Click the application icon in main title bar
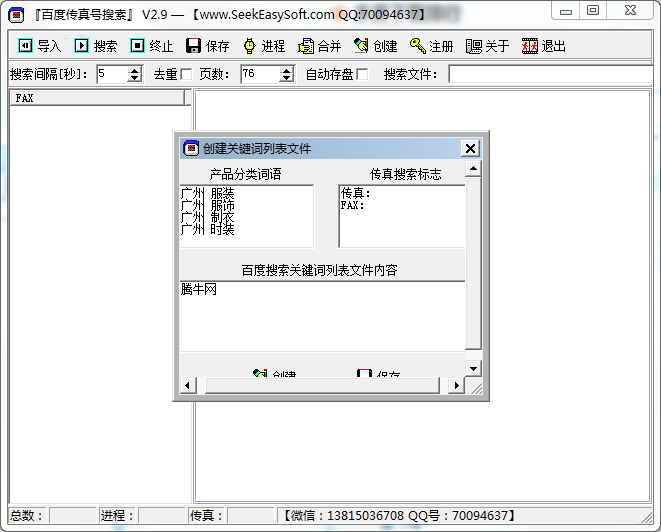This screenshot has height=532, width=661. pyautogui.click(x=16, y=15)
